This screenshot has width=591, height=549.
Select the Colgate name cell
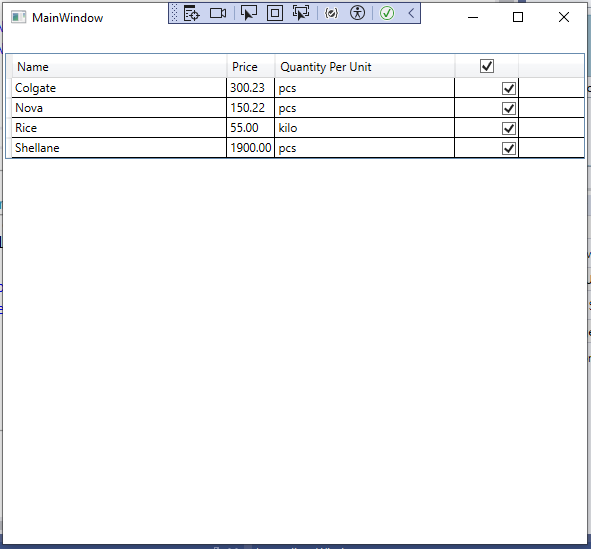(x=119, y=88)
